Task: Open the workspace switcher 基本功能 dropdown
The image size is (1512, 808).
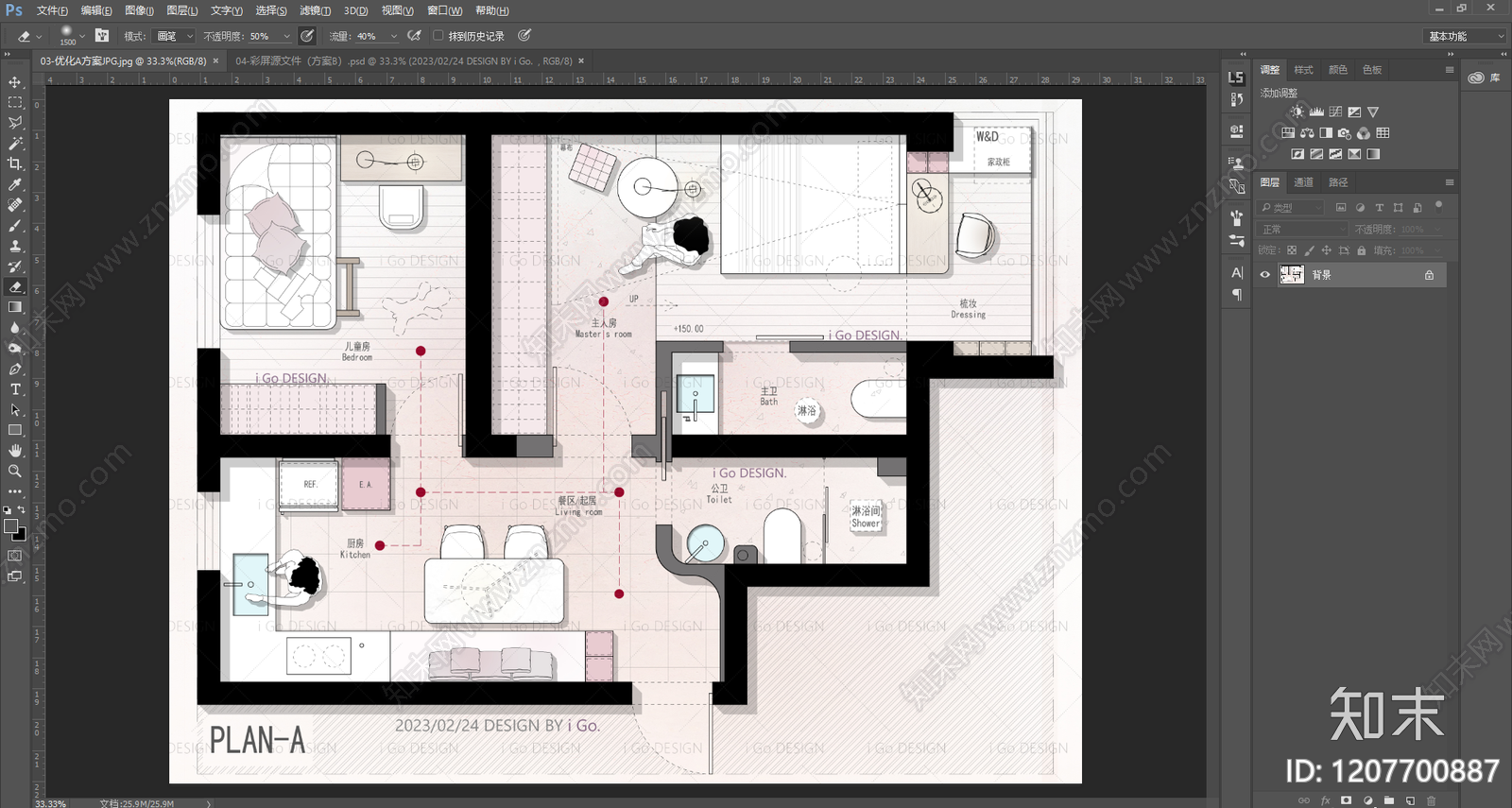Action: tap(1464, 36)
